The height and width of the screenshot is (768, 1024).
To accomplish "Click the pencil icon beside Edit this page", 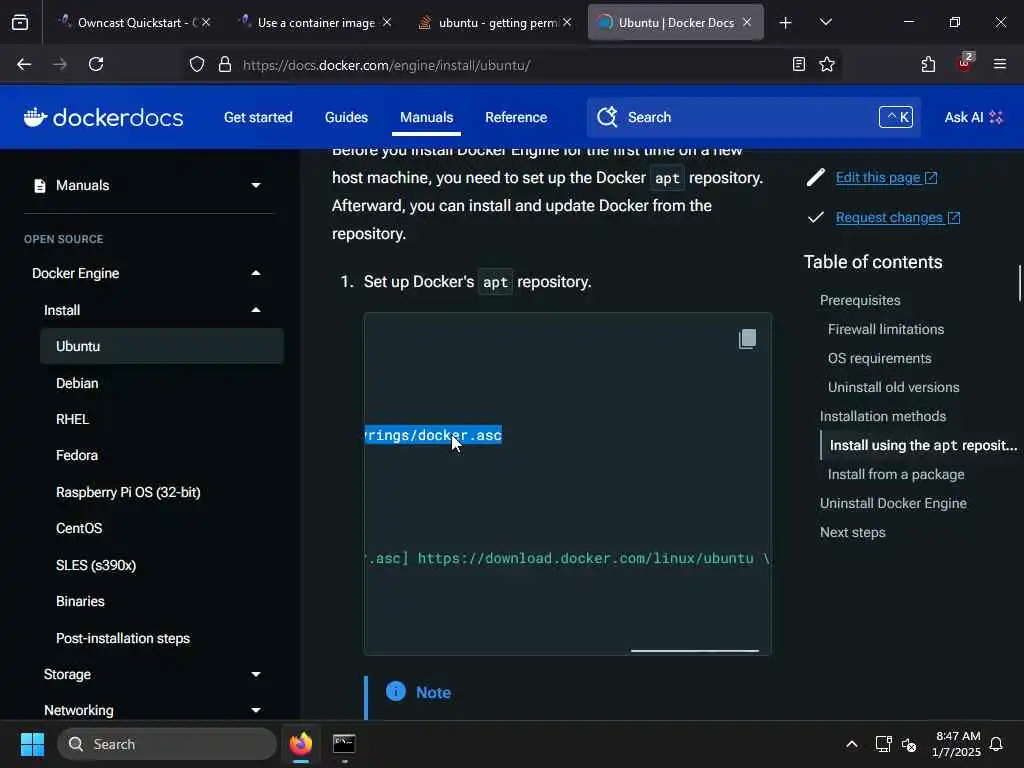I will 816,178.
